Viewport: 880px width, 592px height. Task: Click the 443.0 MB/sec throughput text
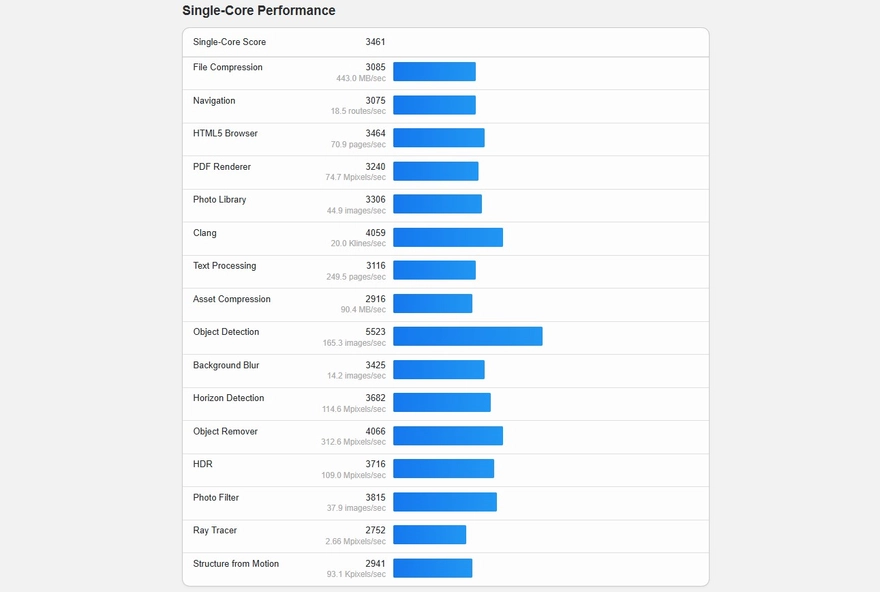[361, 79]
